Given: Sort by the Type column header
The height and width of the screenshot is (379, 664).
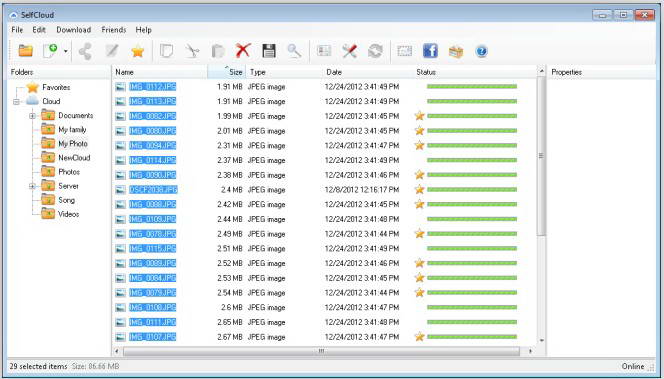Looking at the screenshot, I should 284,72.
